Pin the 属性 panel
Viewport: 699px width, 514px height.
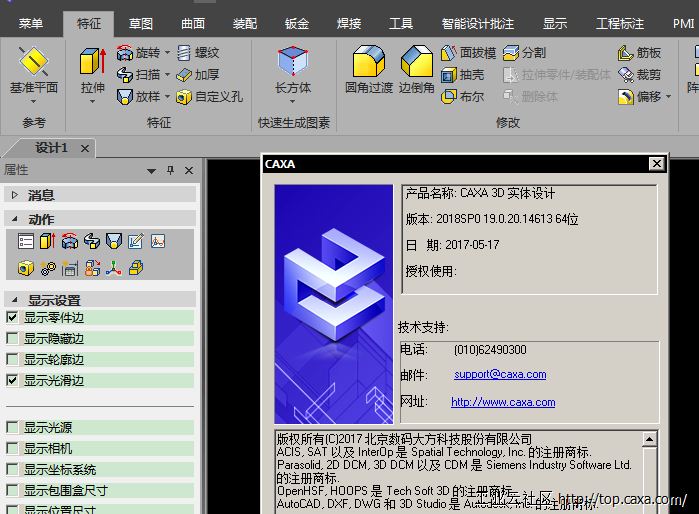(170, 170)
